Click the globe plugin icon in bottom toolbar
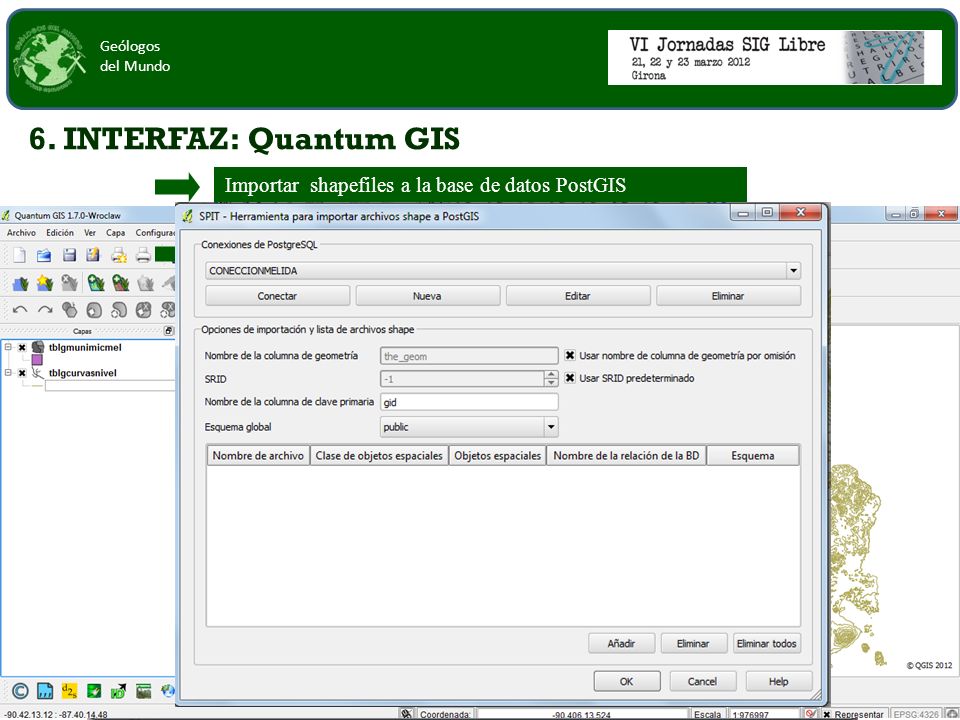This screenshot has width=960, height=720. 168,691
